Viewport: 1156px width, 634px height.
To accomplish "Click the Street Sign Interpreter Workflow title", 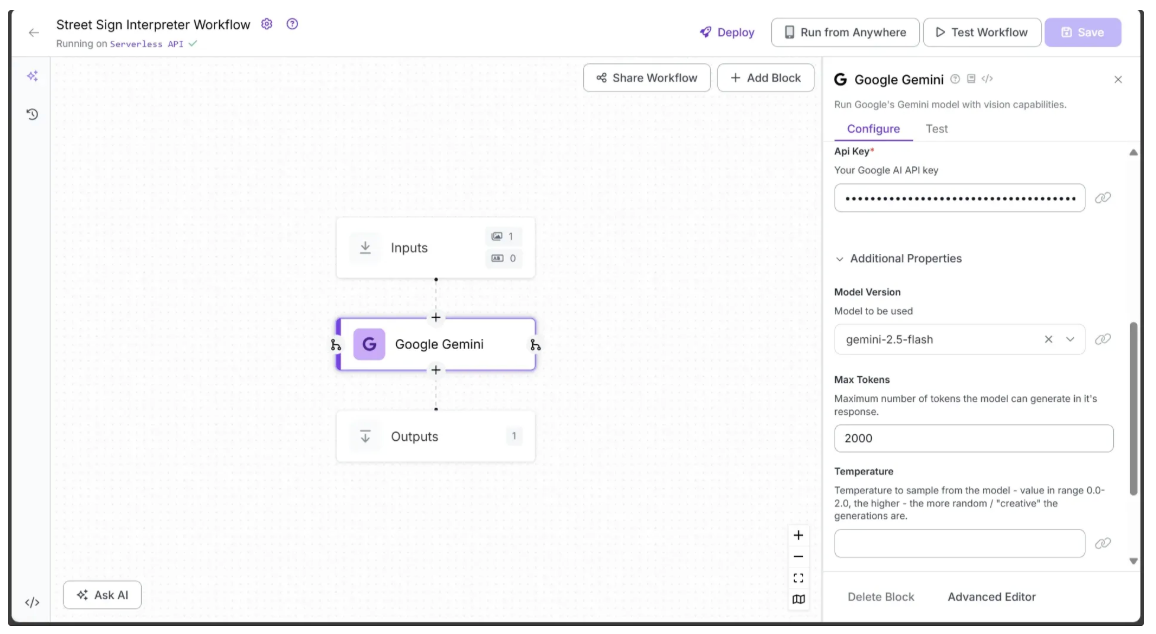I will tap(153, 24).
